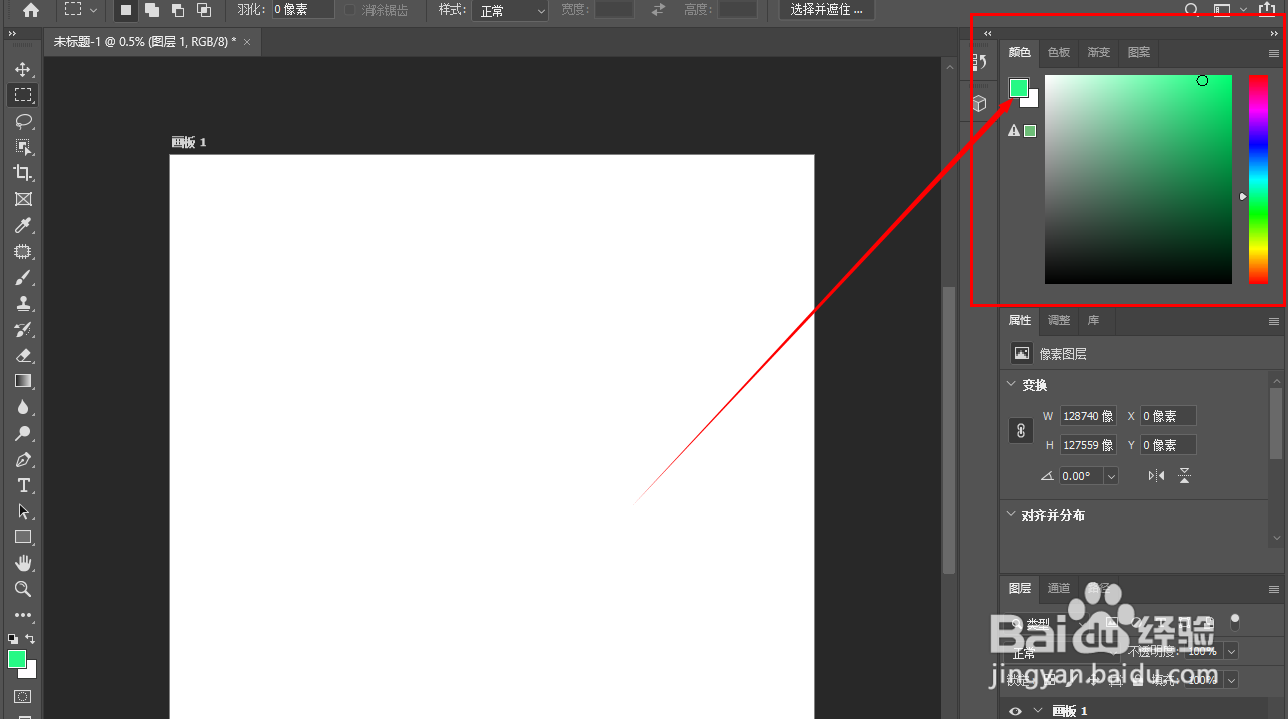Viewport: 1288px width, 719px height.
Task: Open the rotation angle dropdown
Action: (1111, 476)
